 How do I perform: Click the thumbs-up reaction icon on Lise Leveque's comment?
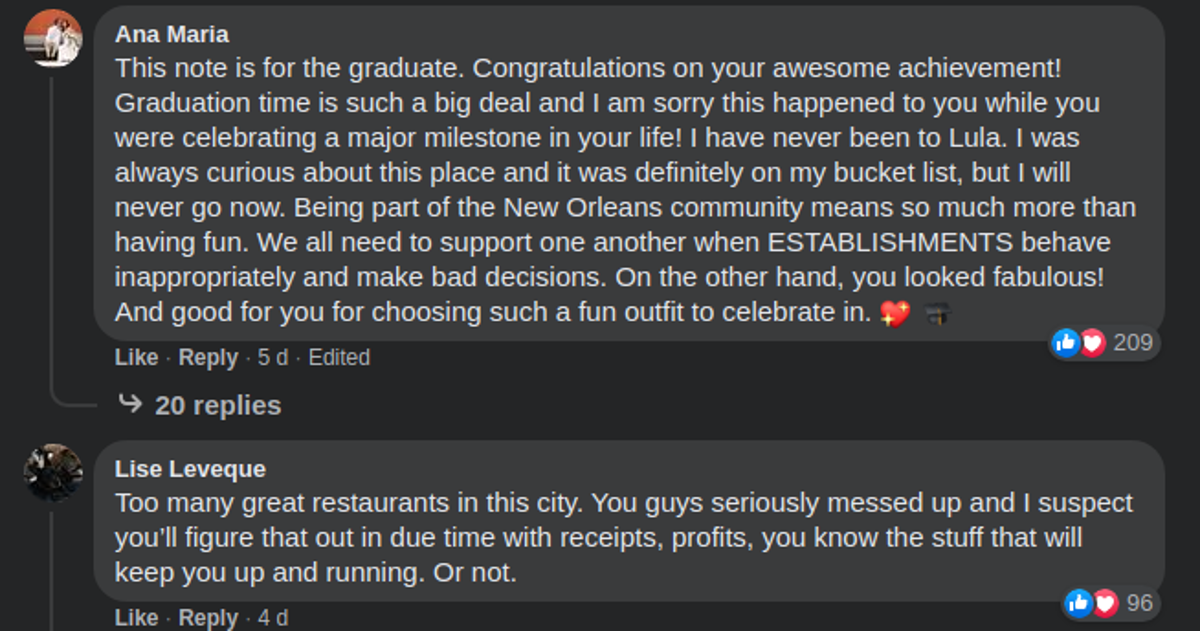click(x=1080, y=603)
